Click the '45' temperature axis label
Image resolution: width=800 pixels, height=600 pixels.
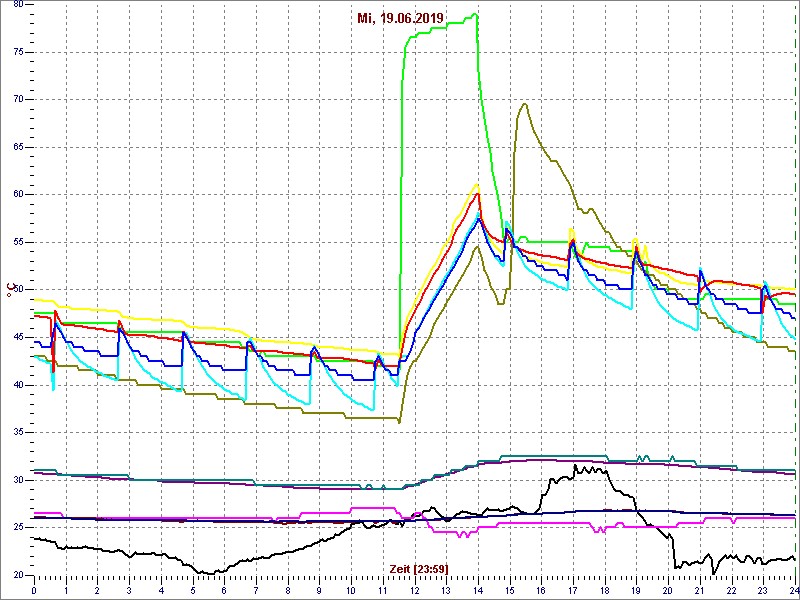click(x=19, y=337)
